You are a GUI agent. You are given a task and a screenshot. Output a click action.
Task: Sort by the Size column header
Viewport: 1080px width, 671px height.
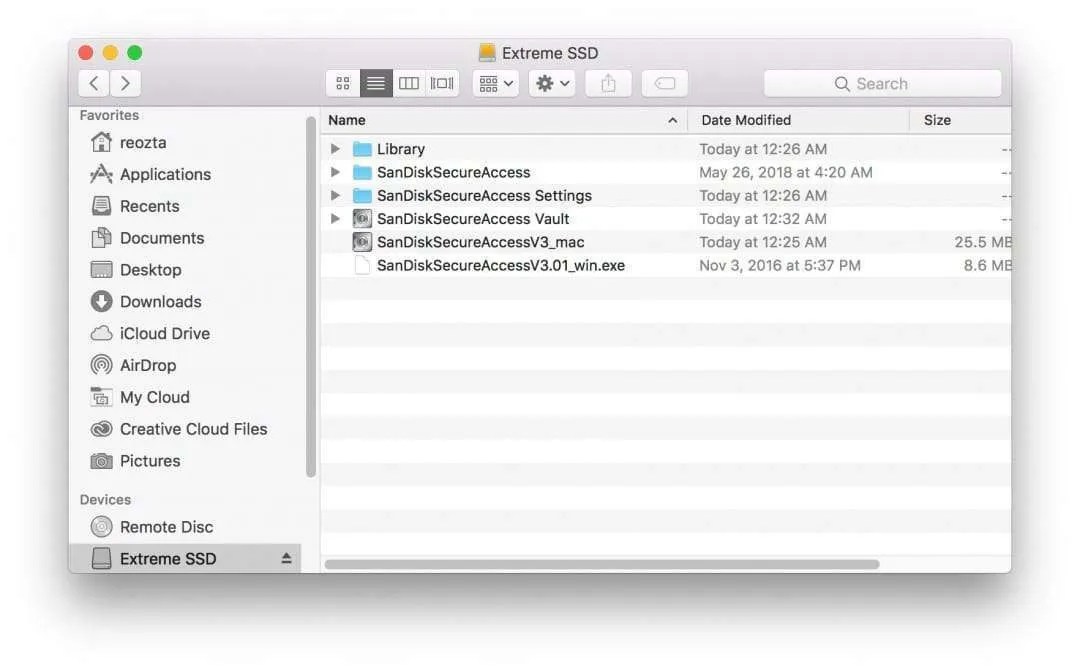click(x=961, y=120)
